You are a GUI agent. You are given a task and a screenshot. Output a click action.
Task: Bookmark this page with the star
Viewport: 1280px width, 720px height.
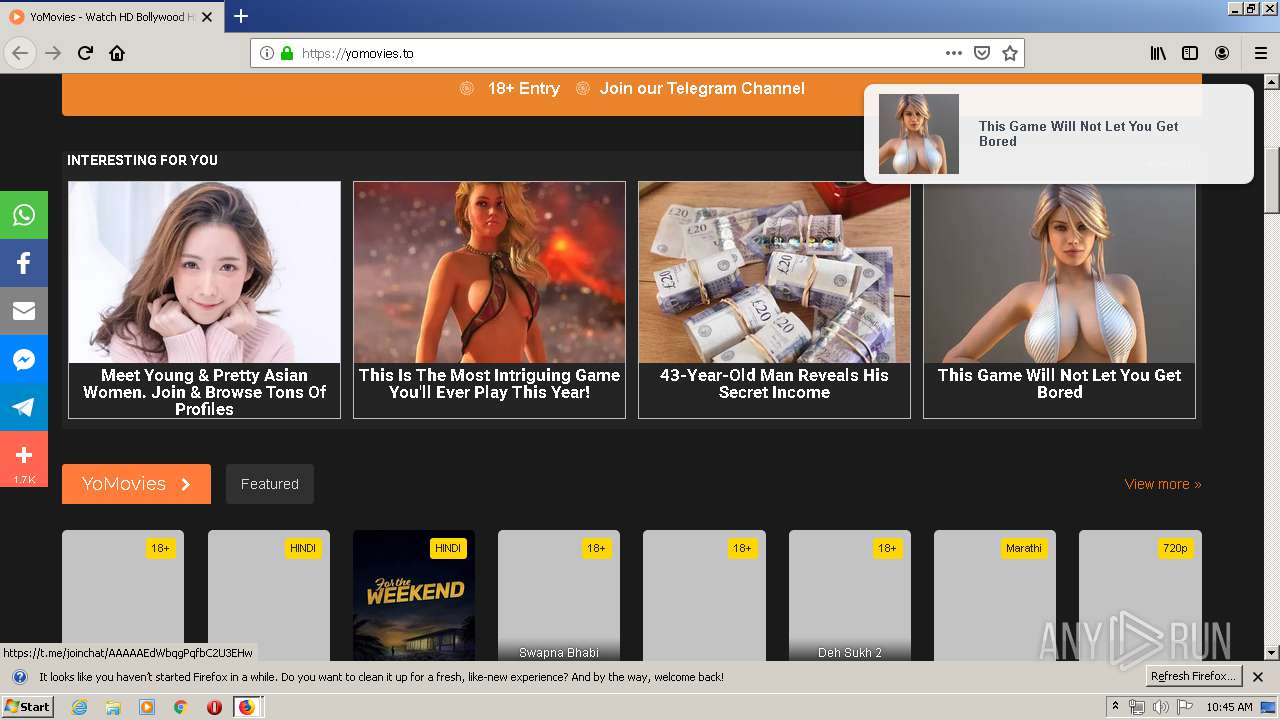click(1010, 53)
